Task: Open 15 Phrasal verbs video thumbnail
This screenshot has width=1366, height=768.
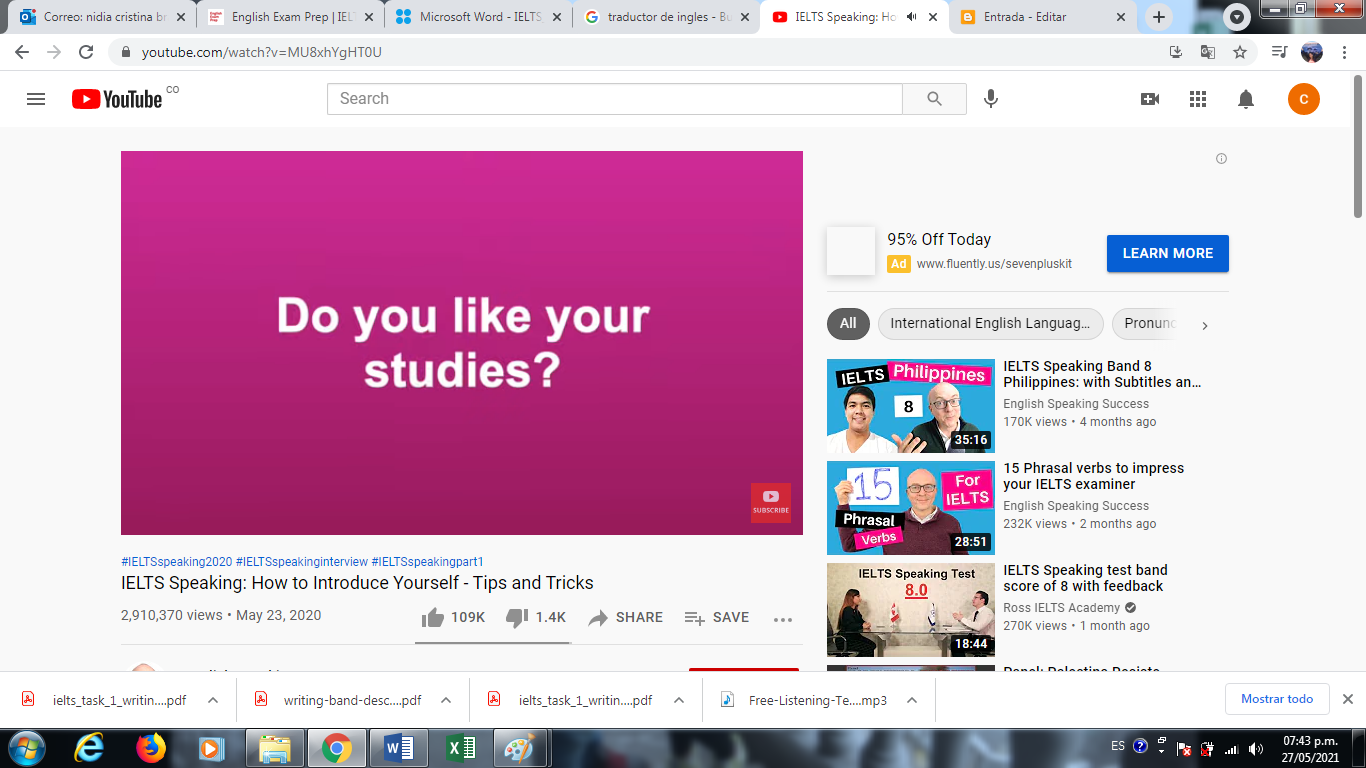Action: [x=911, y=508]
